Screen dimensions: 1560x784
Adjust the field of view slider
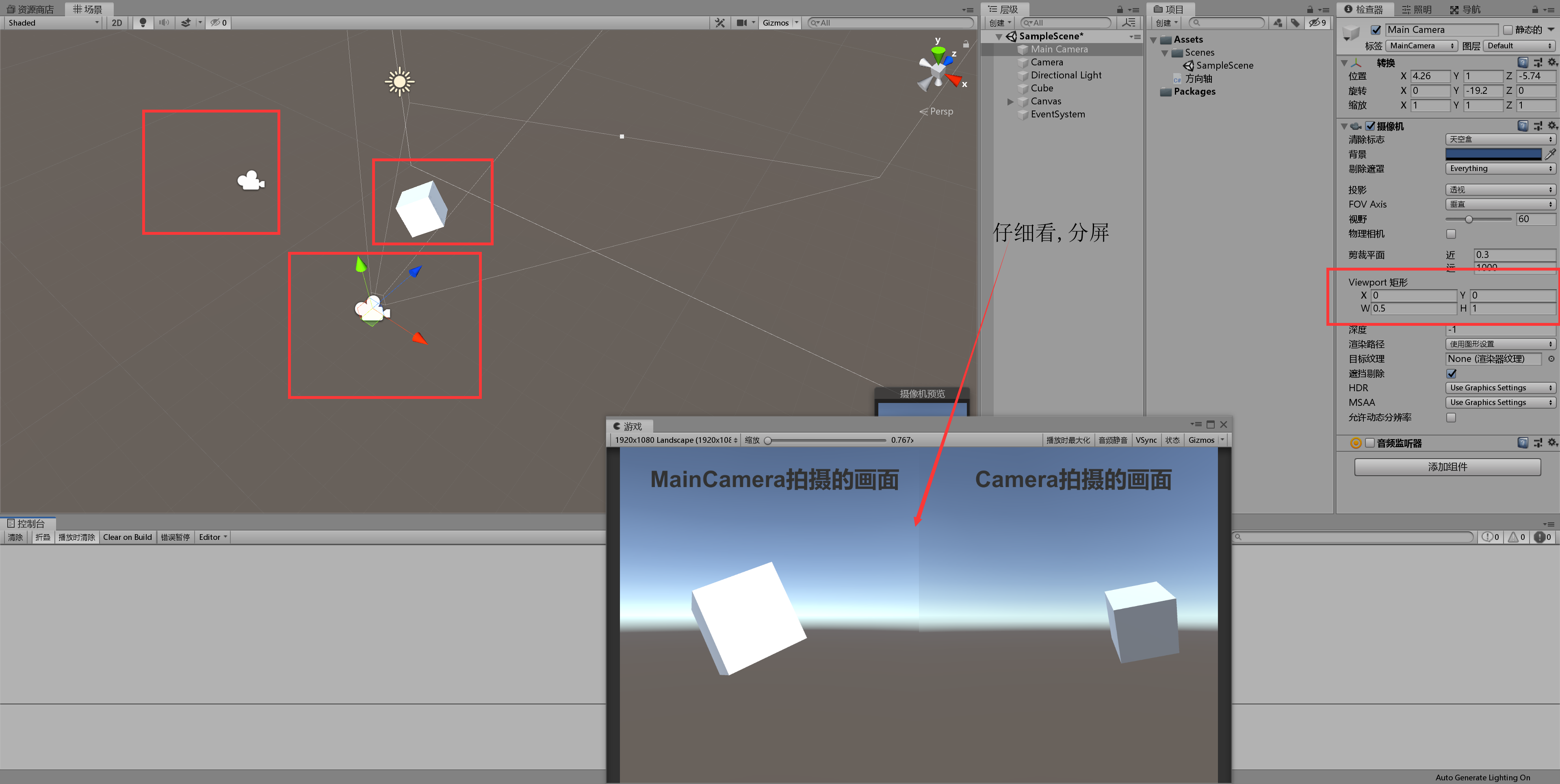[x=1469, y=219]
